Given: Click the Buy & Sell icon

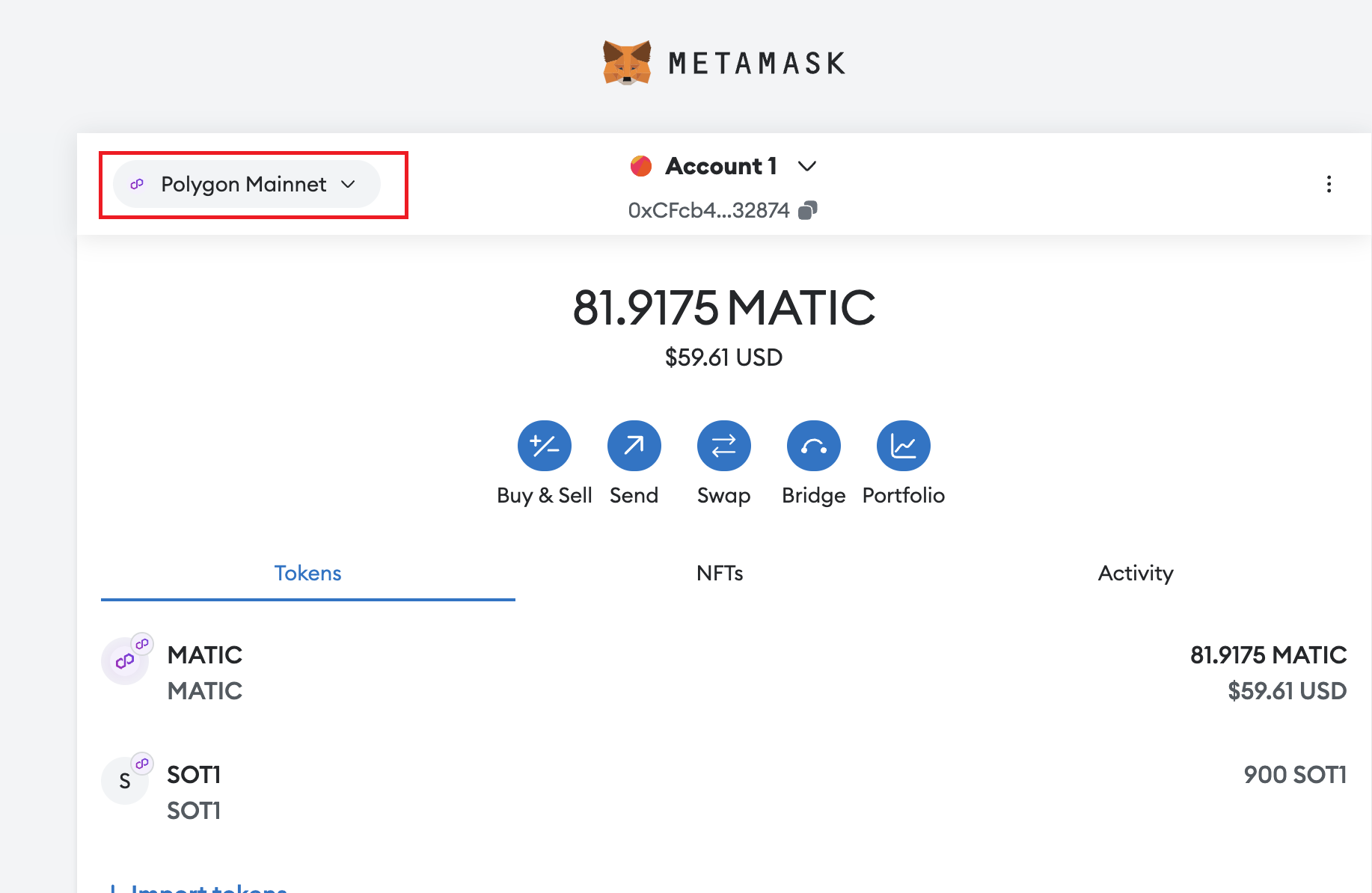Looking at the screenshot, I should [x=544, y=446].
